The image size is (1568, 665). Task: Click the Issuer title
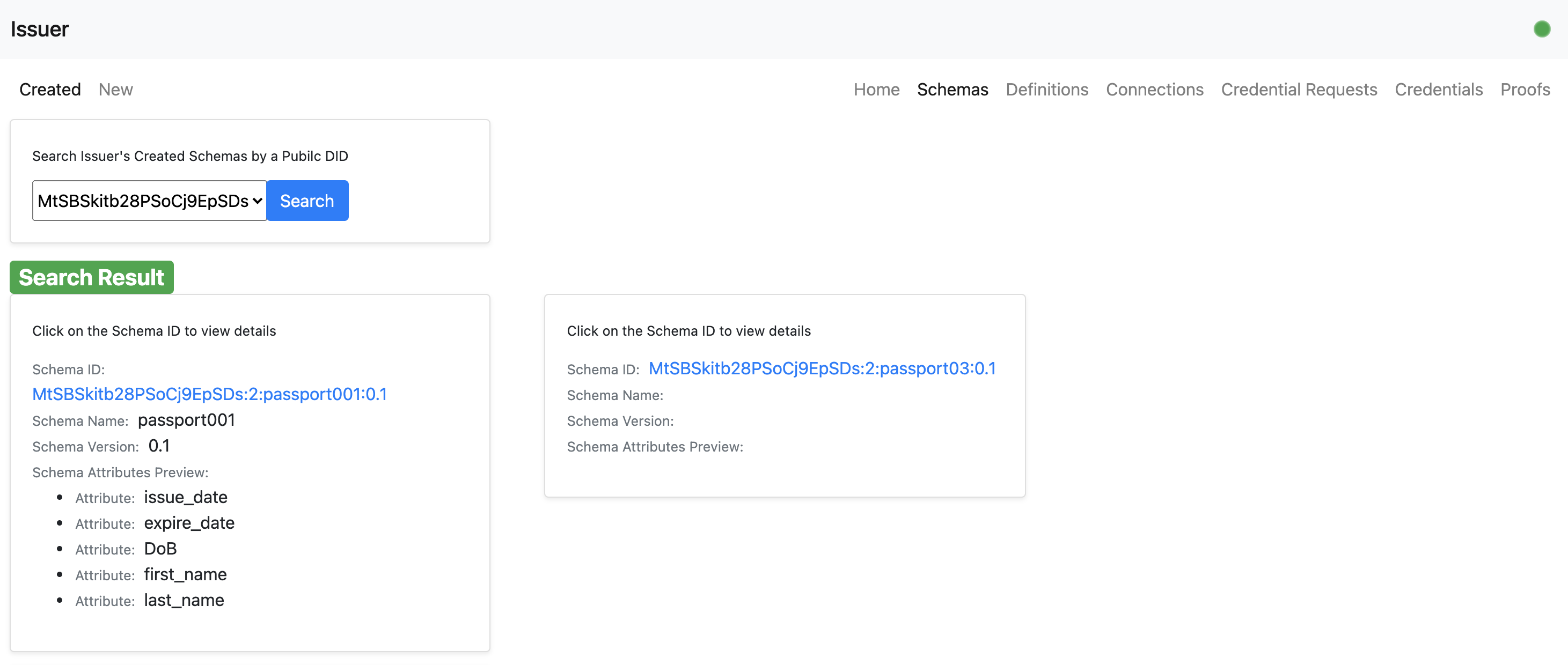point(40,29)
